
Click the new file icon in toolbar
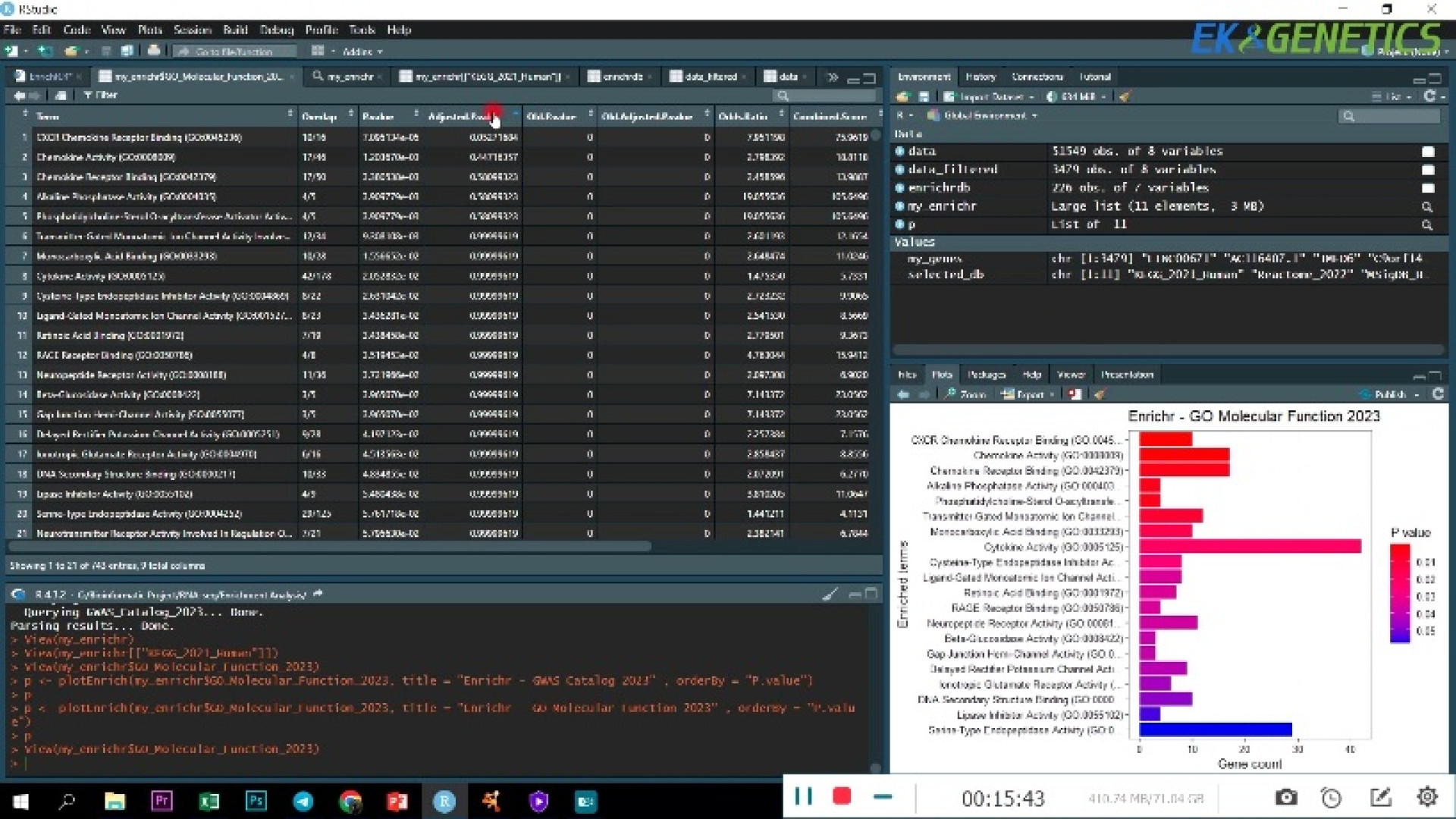point(11,51)
